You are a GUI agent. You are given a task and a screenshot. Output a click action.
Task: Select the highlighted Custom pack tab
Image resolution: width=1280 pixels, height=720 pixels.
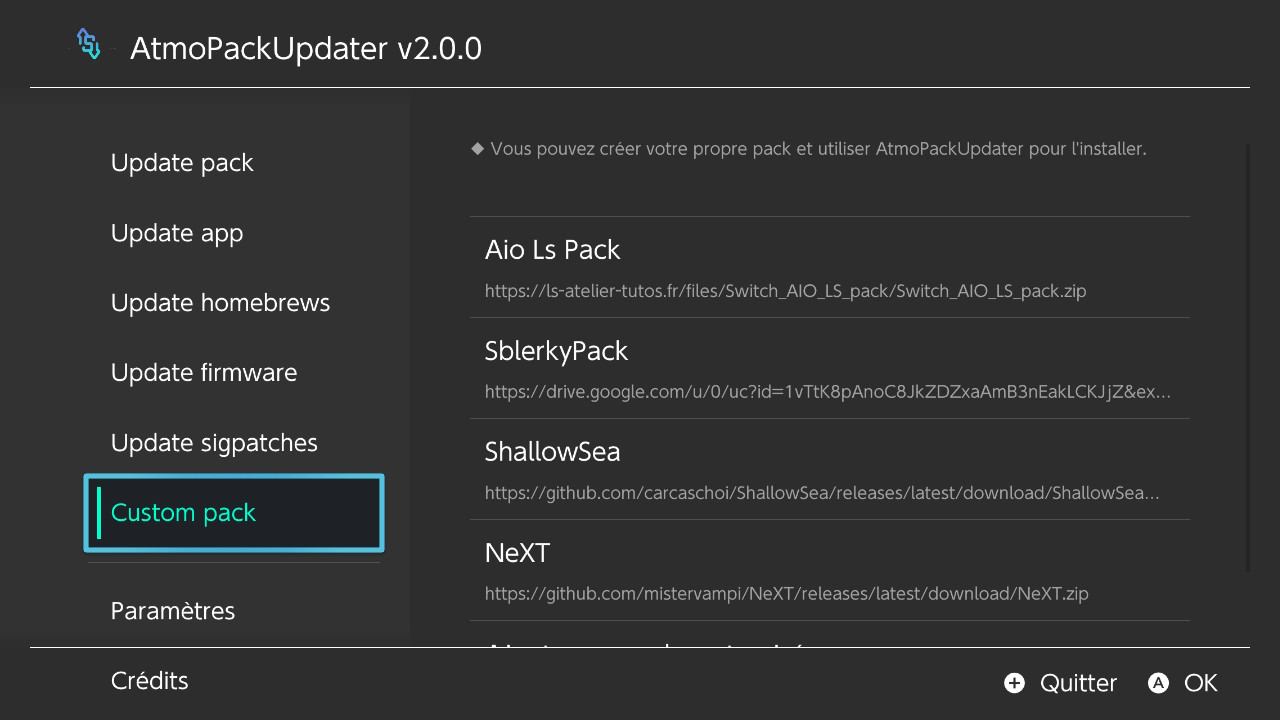click(234, 513)
